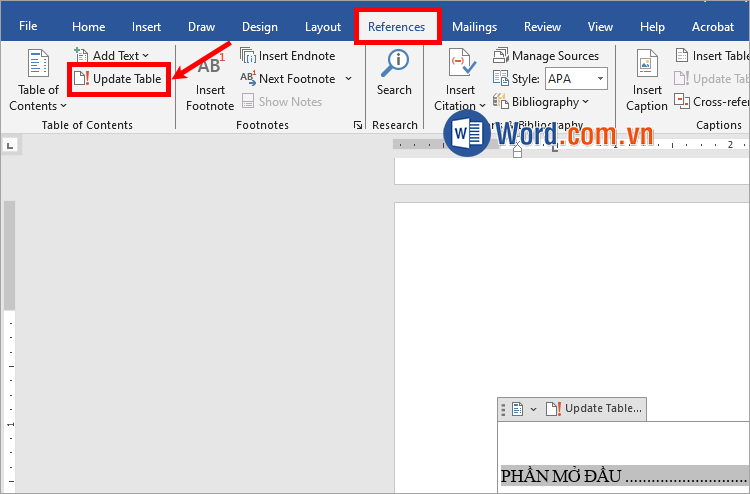Click the Insert Endnote icon

(249, 56)
